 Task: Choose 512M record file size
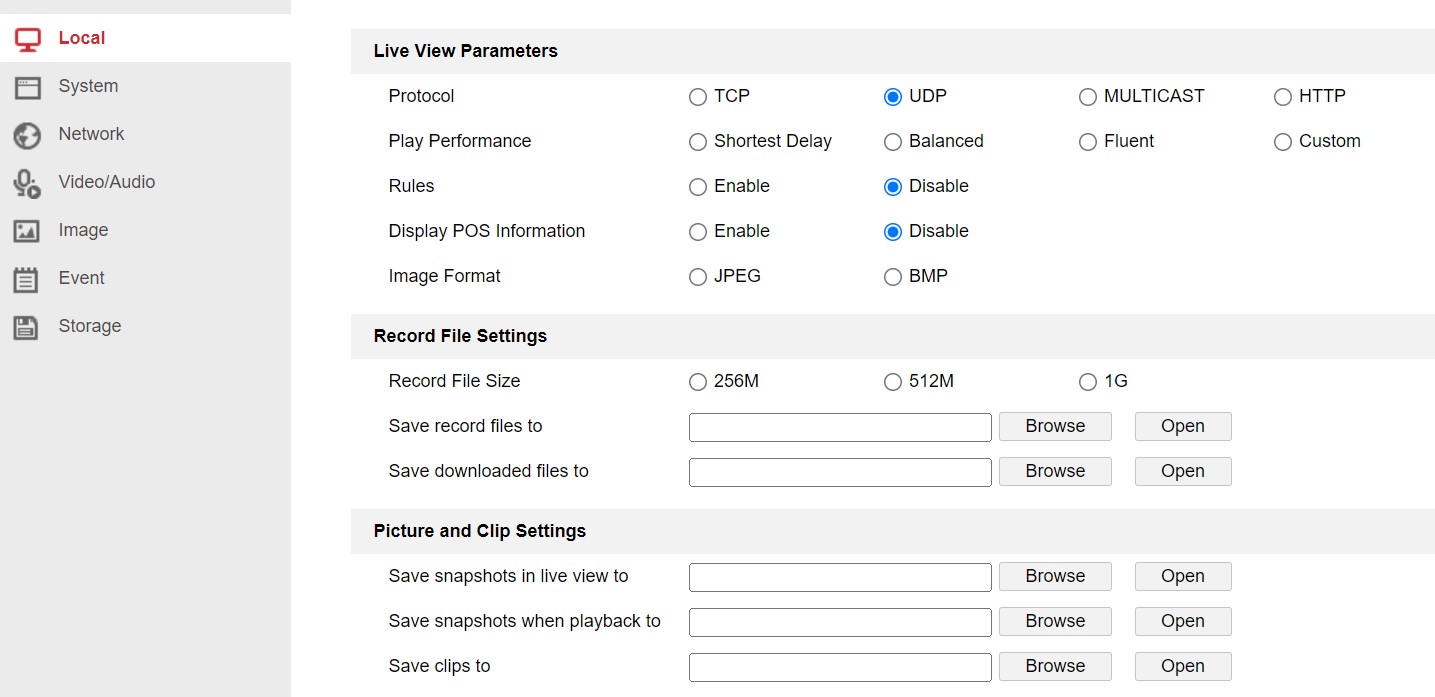(x=893, y=382)
